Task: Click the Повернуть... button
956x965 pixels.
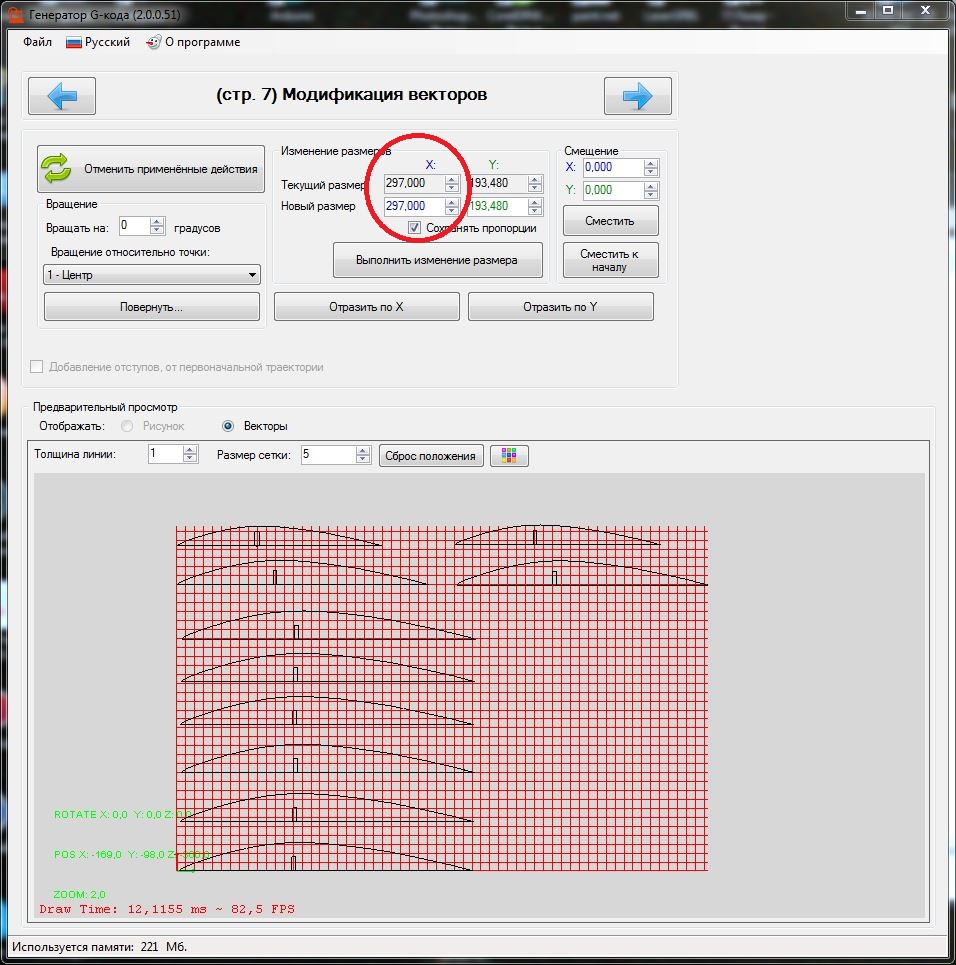Action: (151, 306)
